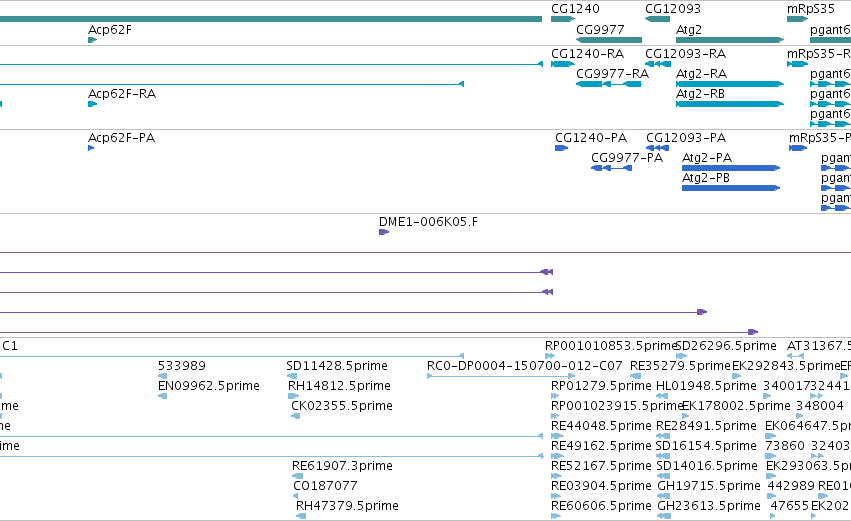The image size is (851, 521).
Task: Select the RE44048.5prime label
Action: pyautogui.click(x=601, y=425)
